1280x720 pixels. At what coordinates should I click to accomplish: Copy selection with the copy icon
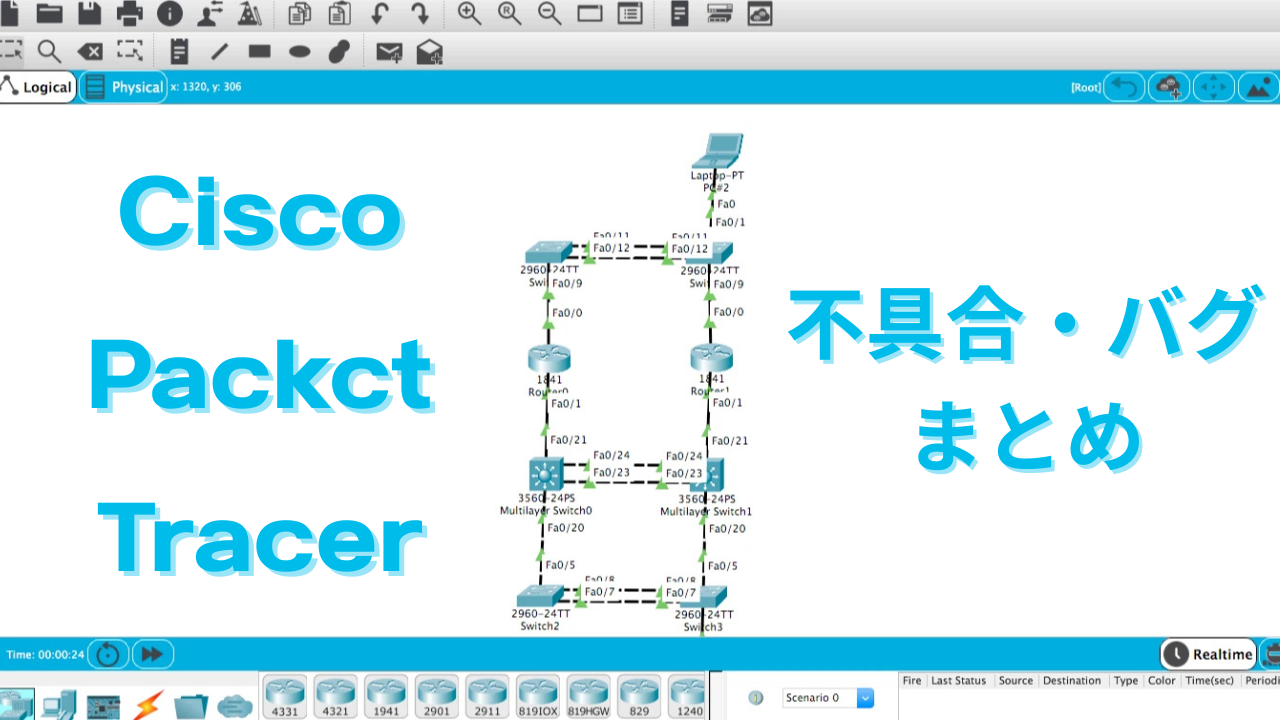pyautogui.click(x=299, y=13)
